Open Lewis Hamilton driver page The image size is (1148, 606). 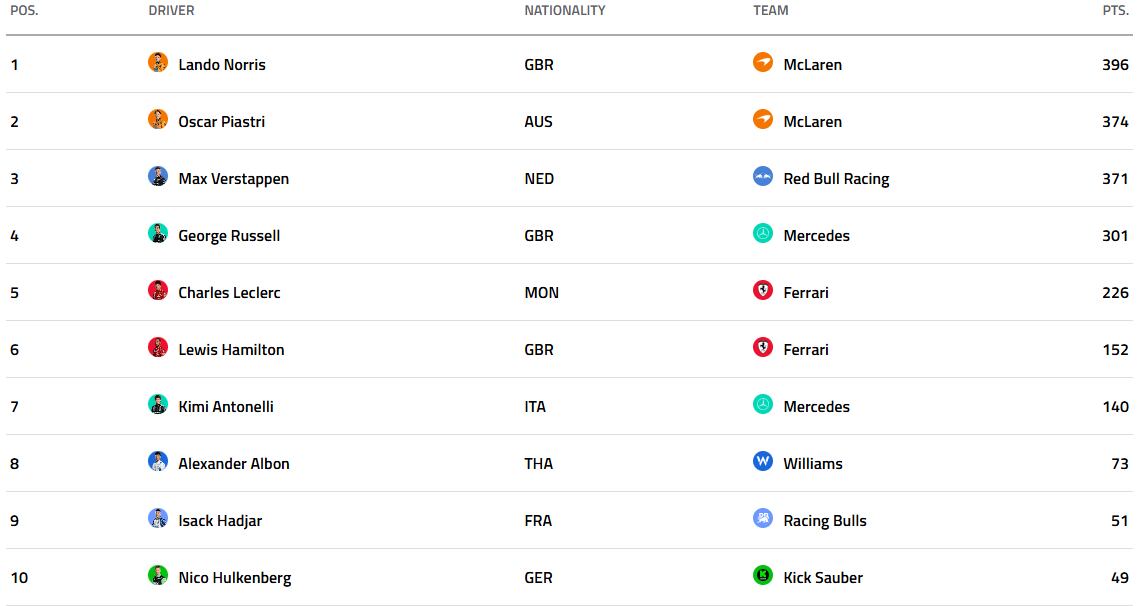point(231,350)
